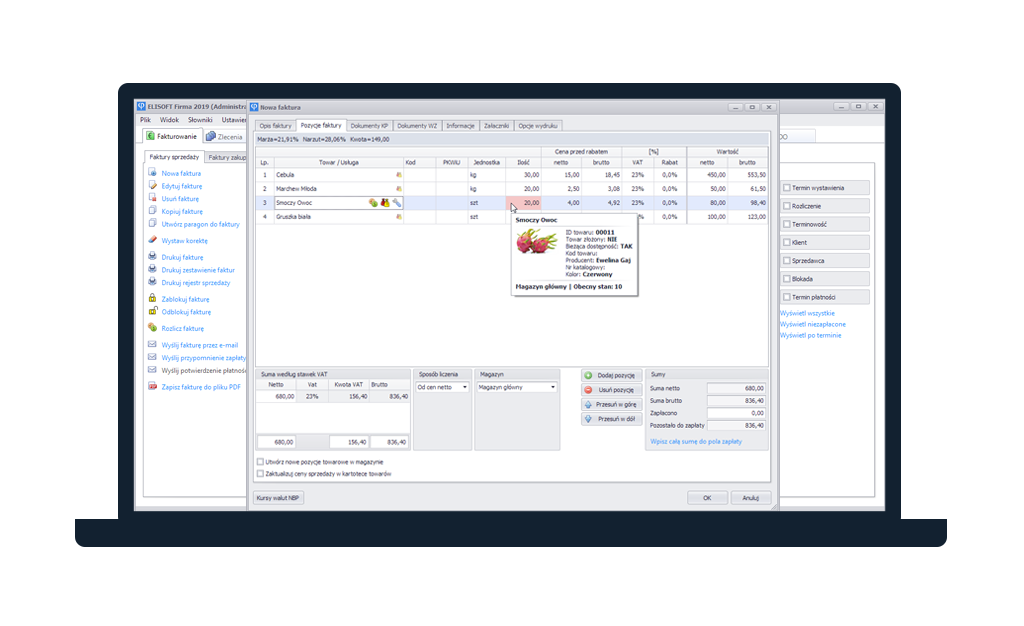Click the Wpisz całą sumę do pola zapłaty link
The image size is (1024, 626).
tap(696, 441)
